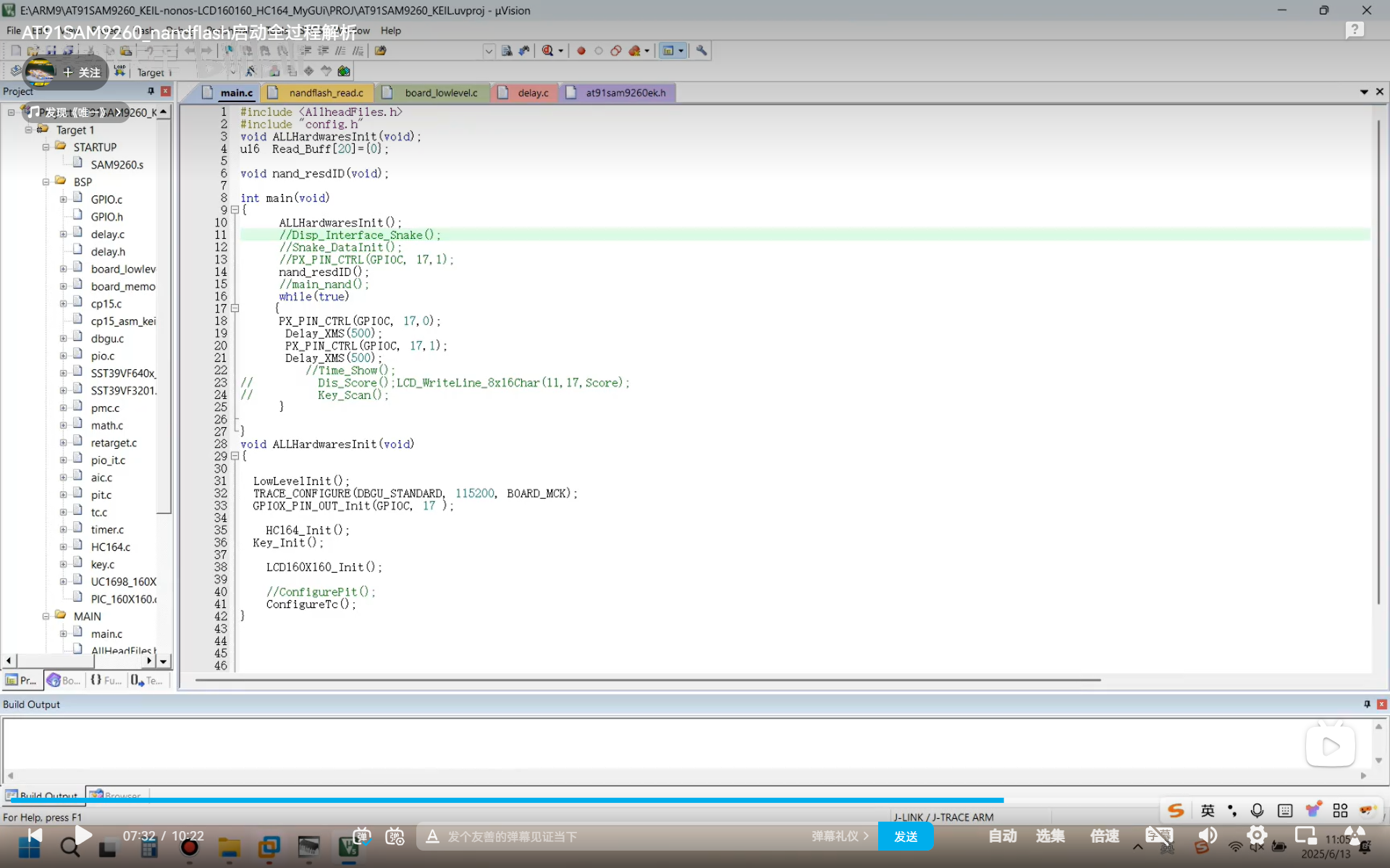Click the video progress bar
Image resolution: width=1390 pixels, height=868 pixels.
695,800
